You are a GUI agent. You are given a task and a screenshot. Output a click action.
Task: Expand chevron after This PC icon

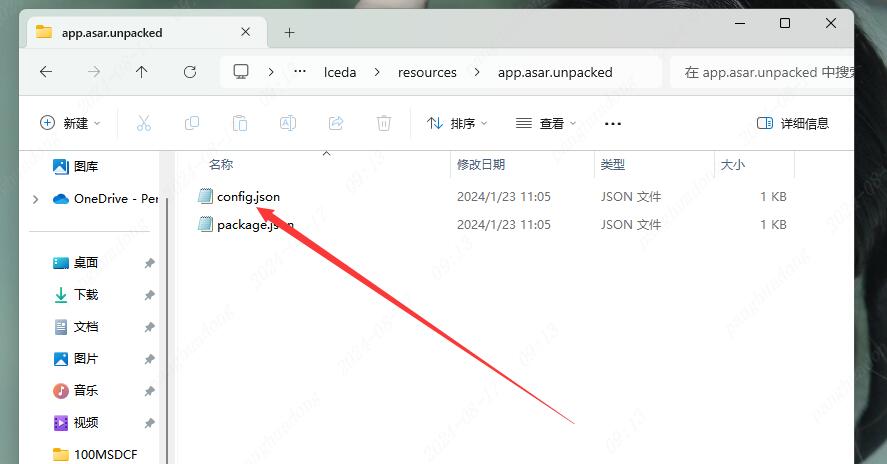[271, 72]
